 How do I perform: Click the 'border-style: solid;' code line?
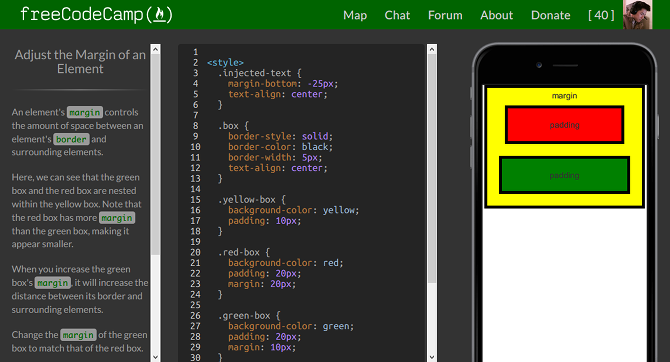[280, 136]
